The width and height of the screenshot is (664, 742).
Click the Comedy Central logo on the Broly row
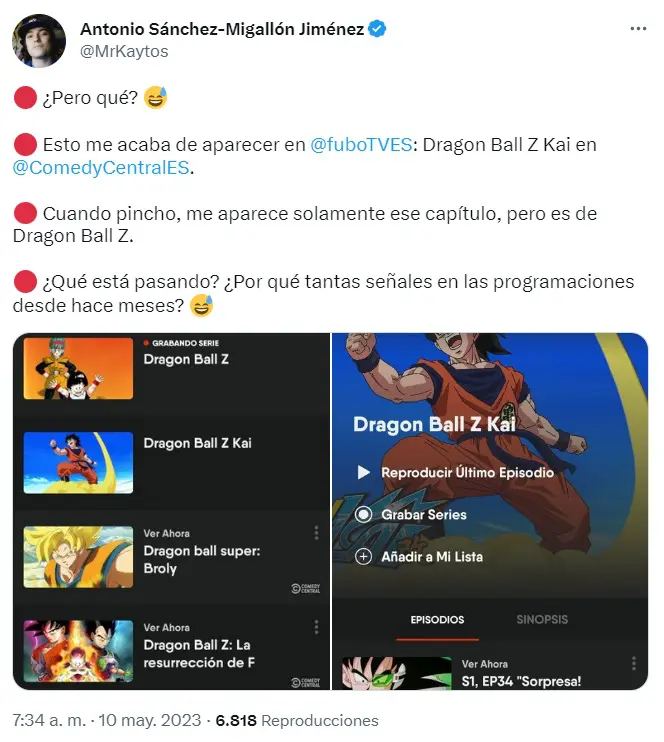(x=306, y=588)
